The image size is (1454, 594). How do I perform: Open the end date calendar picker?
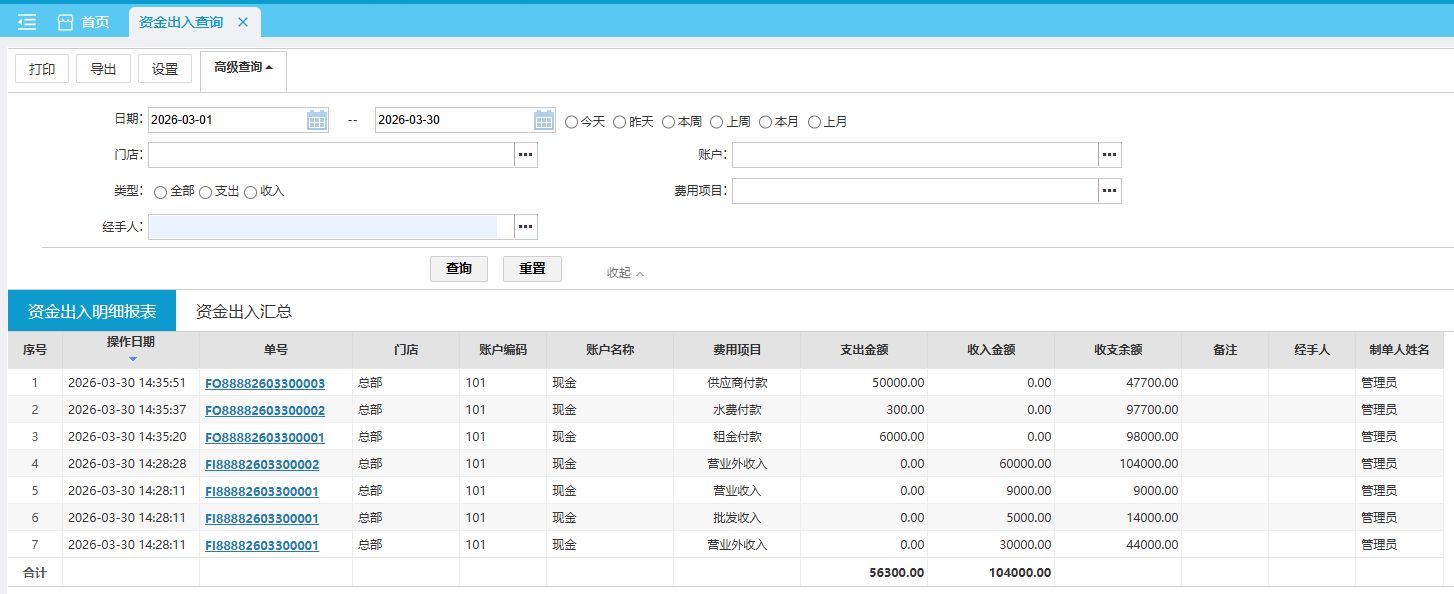pyautogui.click(x=544, y=120)
